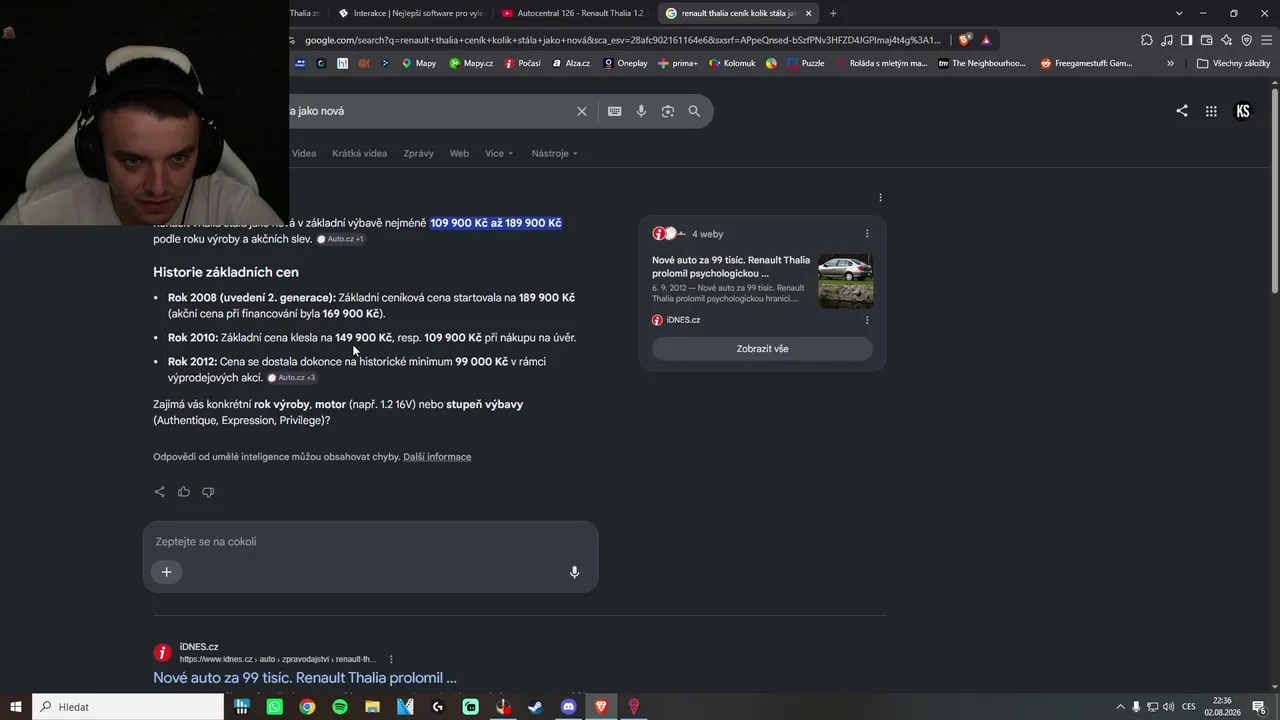1280x720 pixels.
Task: Open the Brave VPN shield icon
Action: (1246, 40)
